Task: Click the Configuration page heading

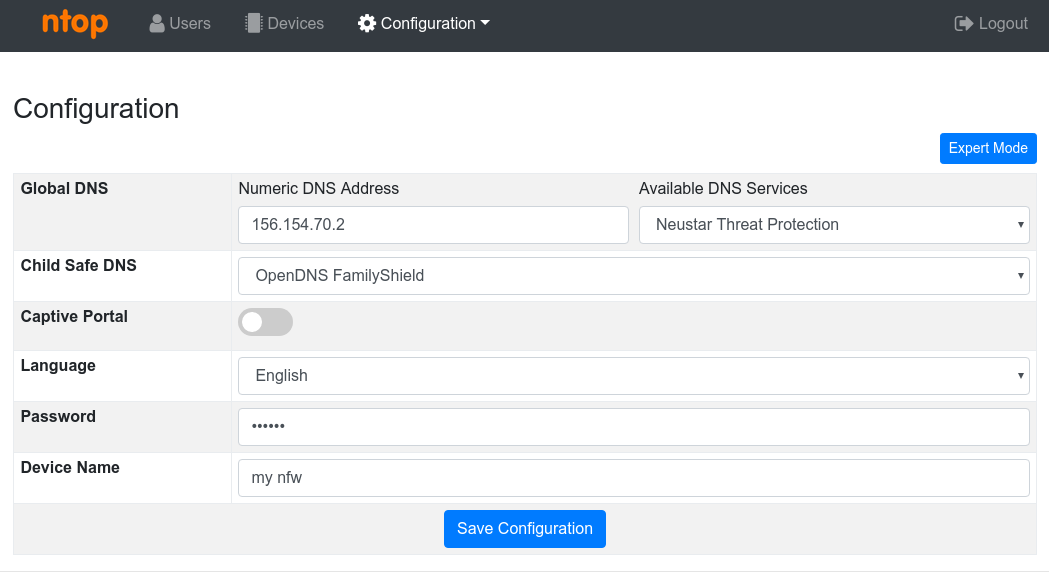Action: click(x=96, y=109)
